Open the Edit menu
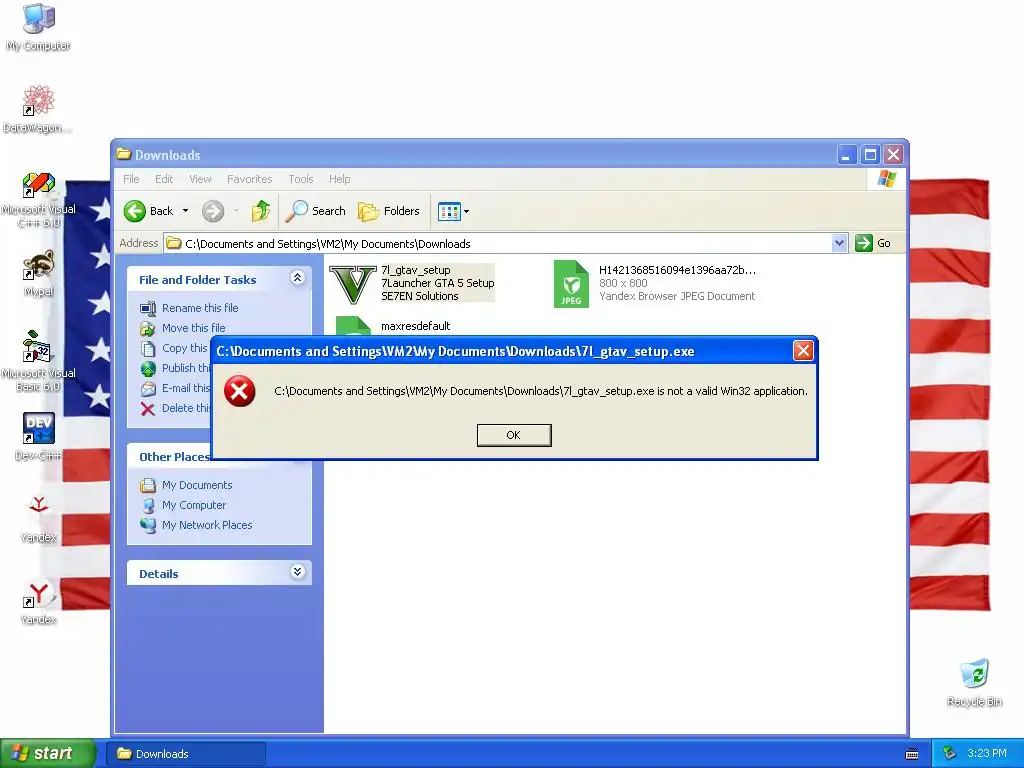This screenshot has height=768, width=1024. click(x=164, y=179)
